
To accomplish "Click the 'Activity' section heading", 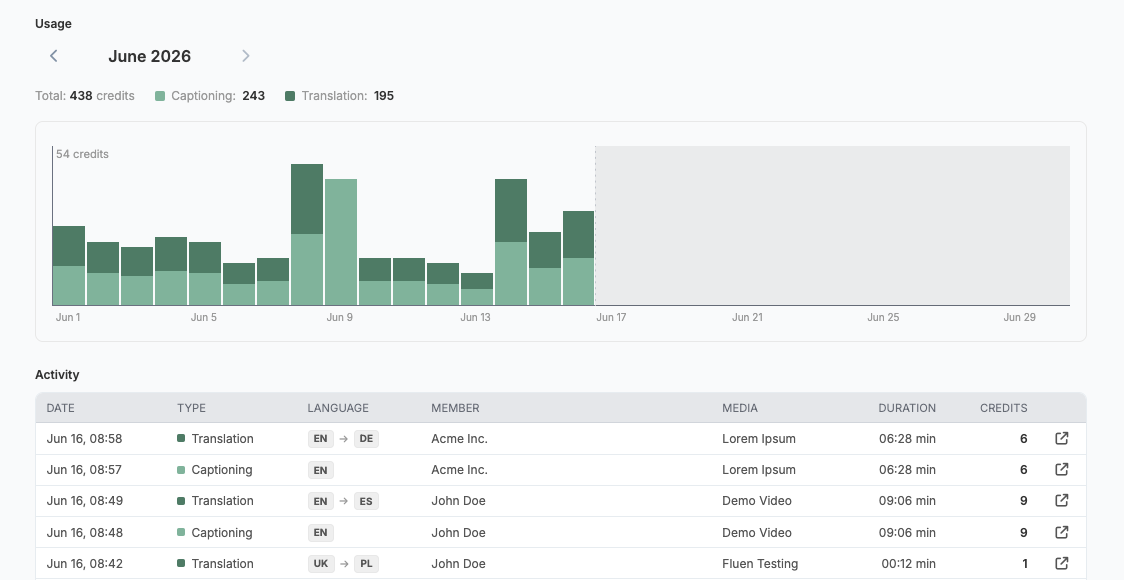I will (57, 374).
